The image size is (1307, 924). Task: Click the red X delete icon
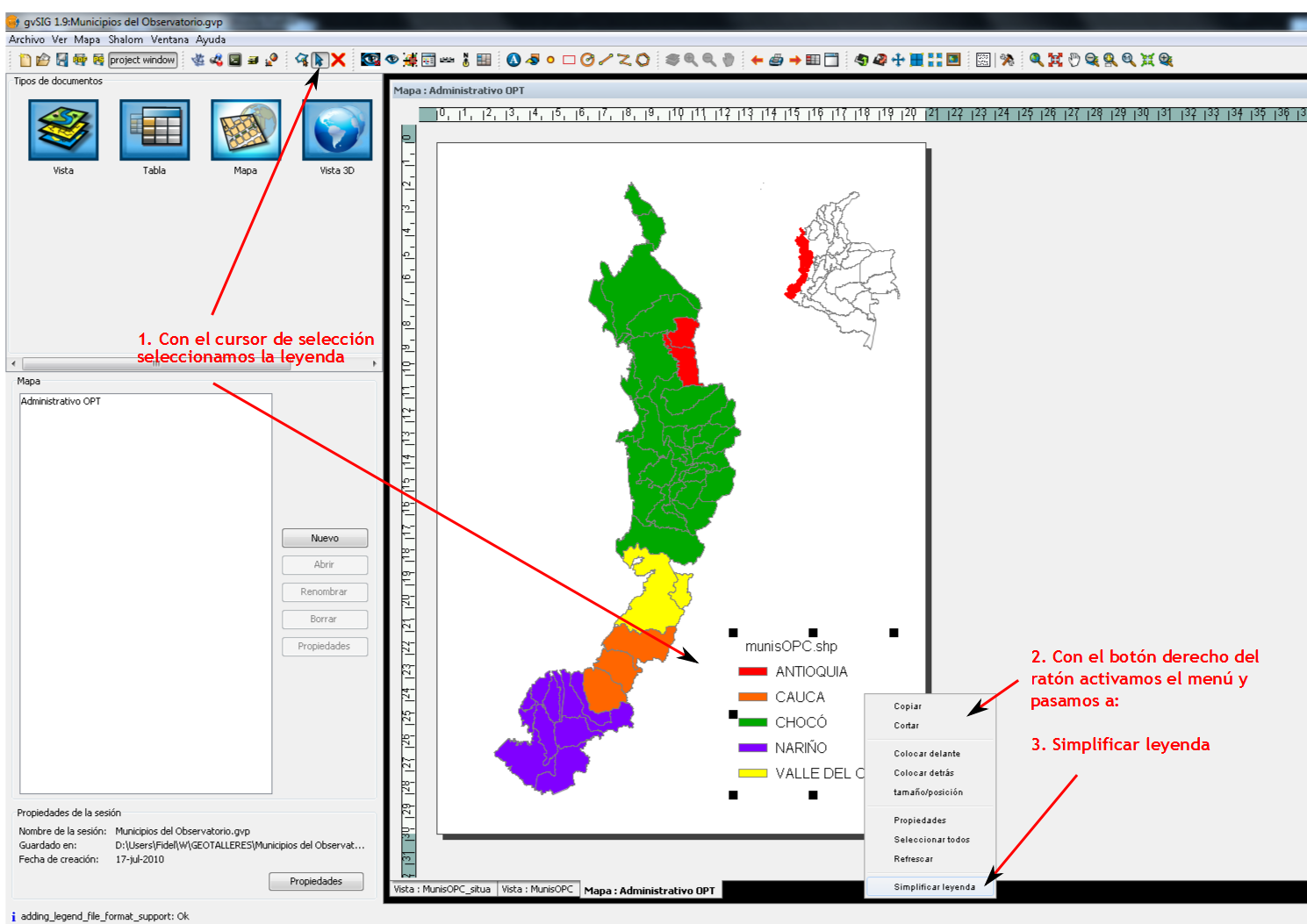(338, 60)
